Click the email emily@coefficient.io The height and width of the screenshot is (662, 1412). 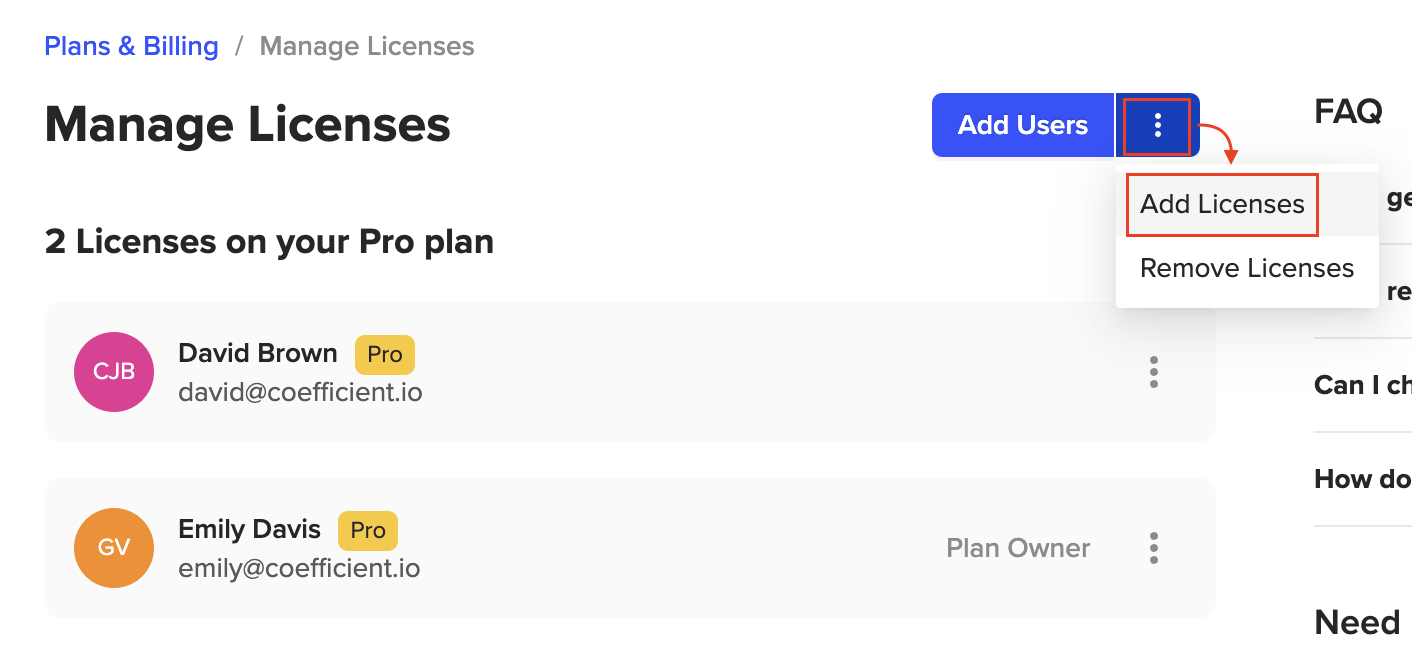[299, 569]
